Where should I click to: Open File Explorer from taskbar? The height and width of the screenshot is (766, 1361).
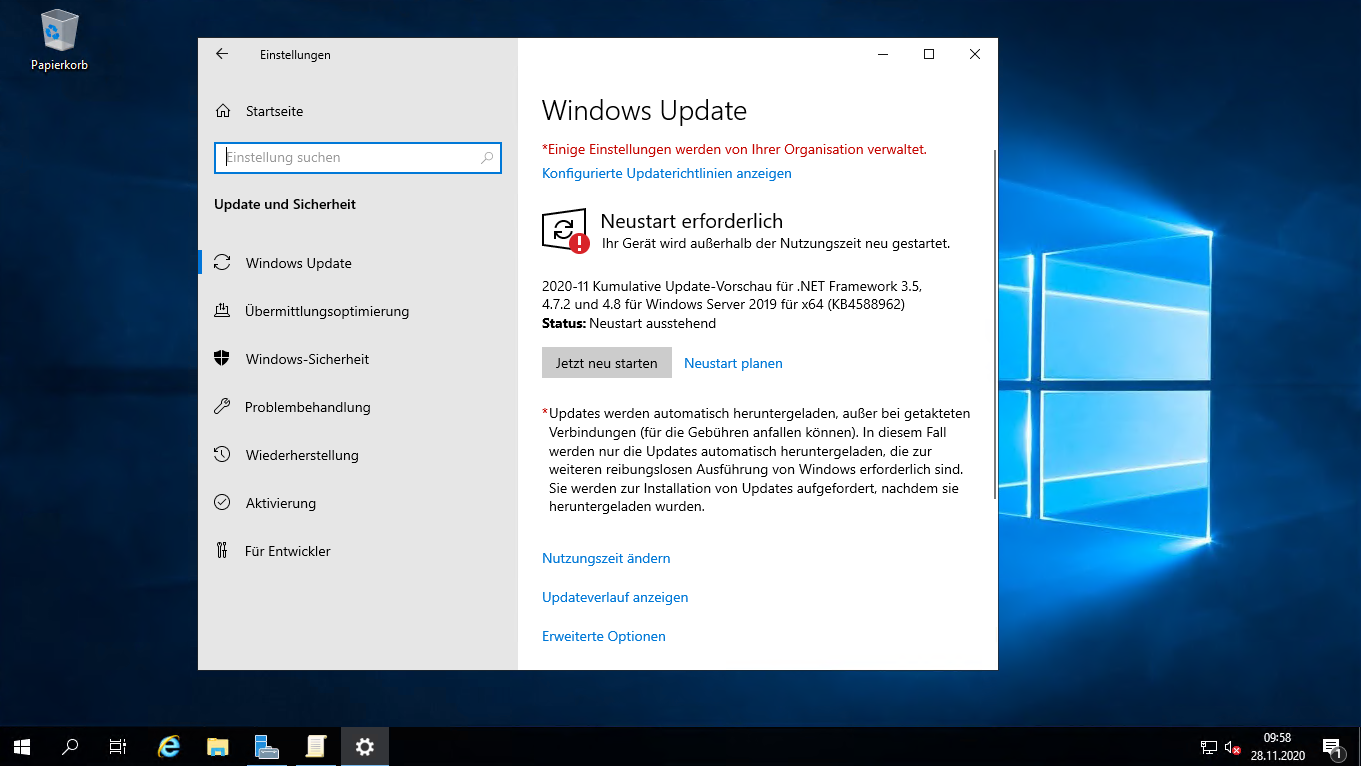point(218,746)
